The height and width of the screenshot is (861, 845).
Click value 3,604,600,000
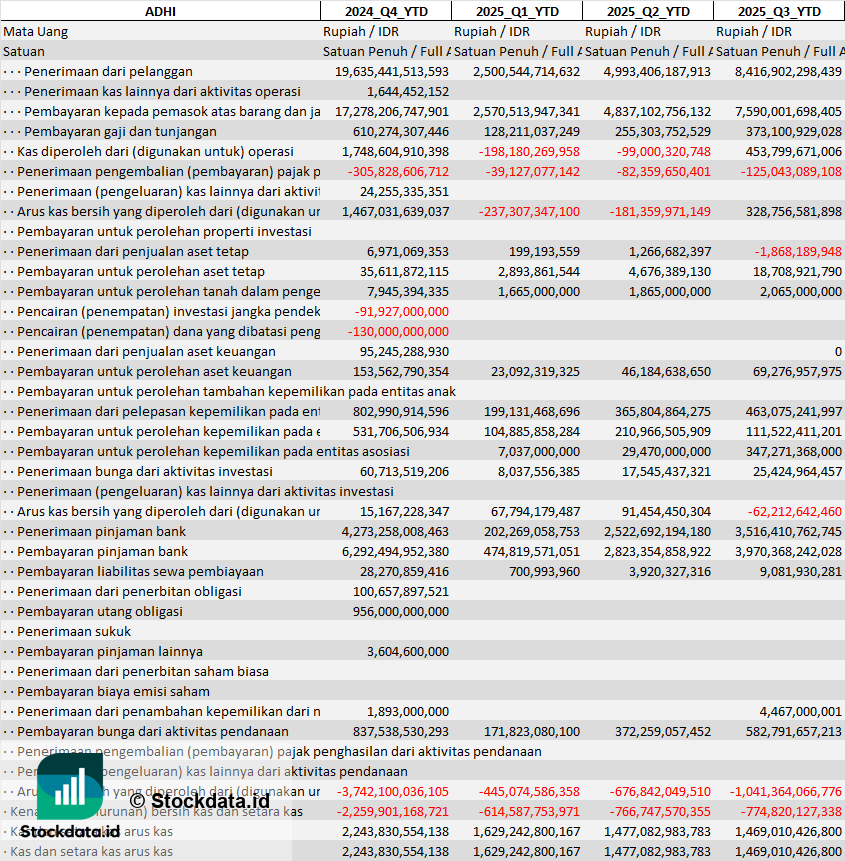[x=408, y=652]
